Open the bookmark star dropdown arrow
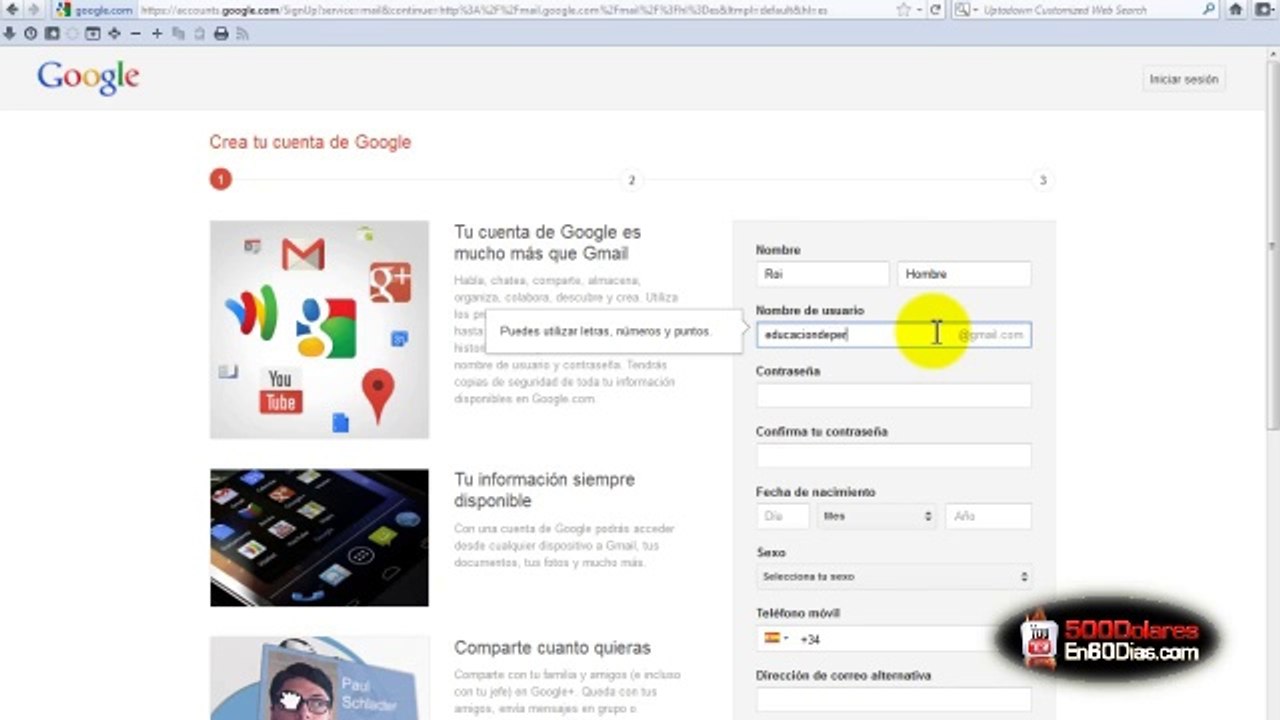The image size is (1280, 720). (x=919, y=10)
